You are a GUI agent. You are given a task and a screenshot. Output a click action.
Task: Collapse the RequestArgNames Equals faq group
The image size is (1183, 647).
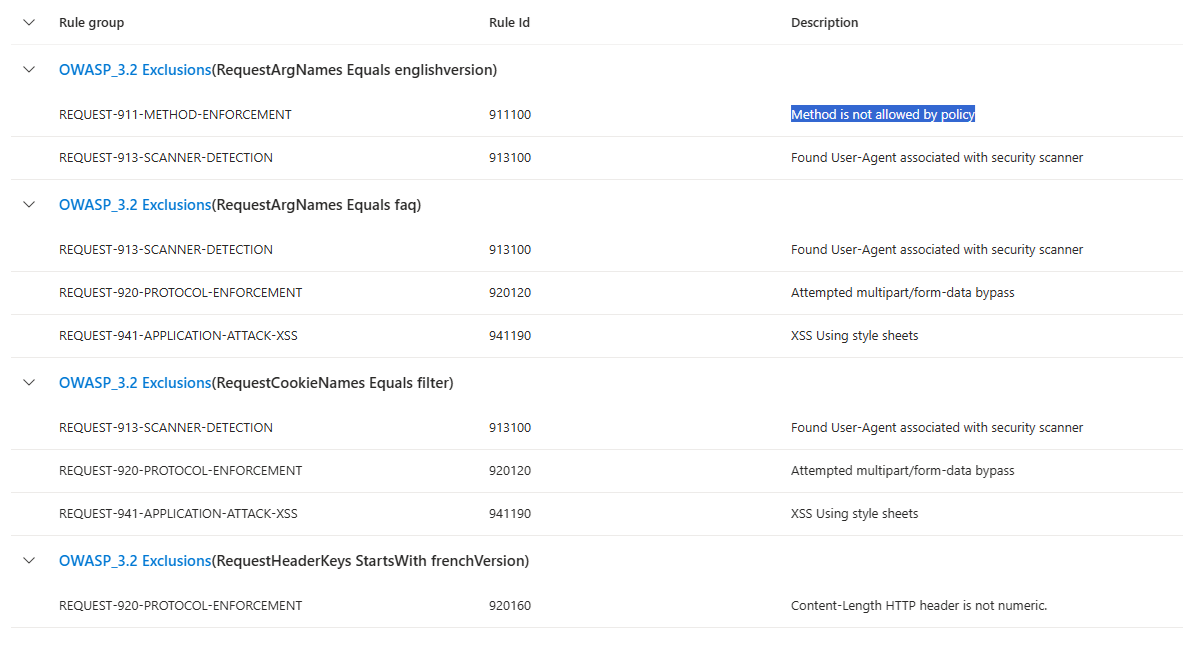pos(29,205)
